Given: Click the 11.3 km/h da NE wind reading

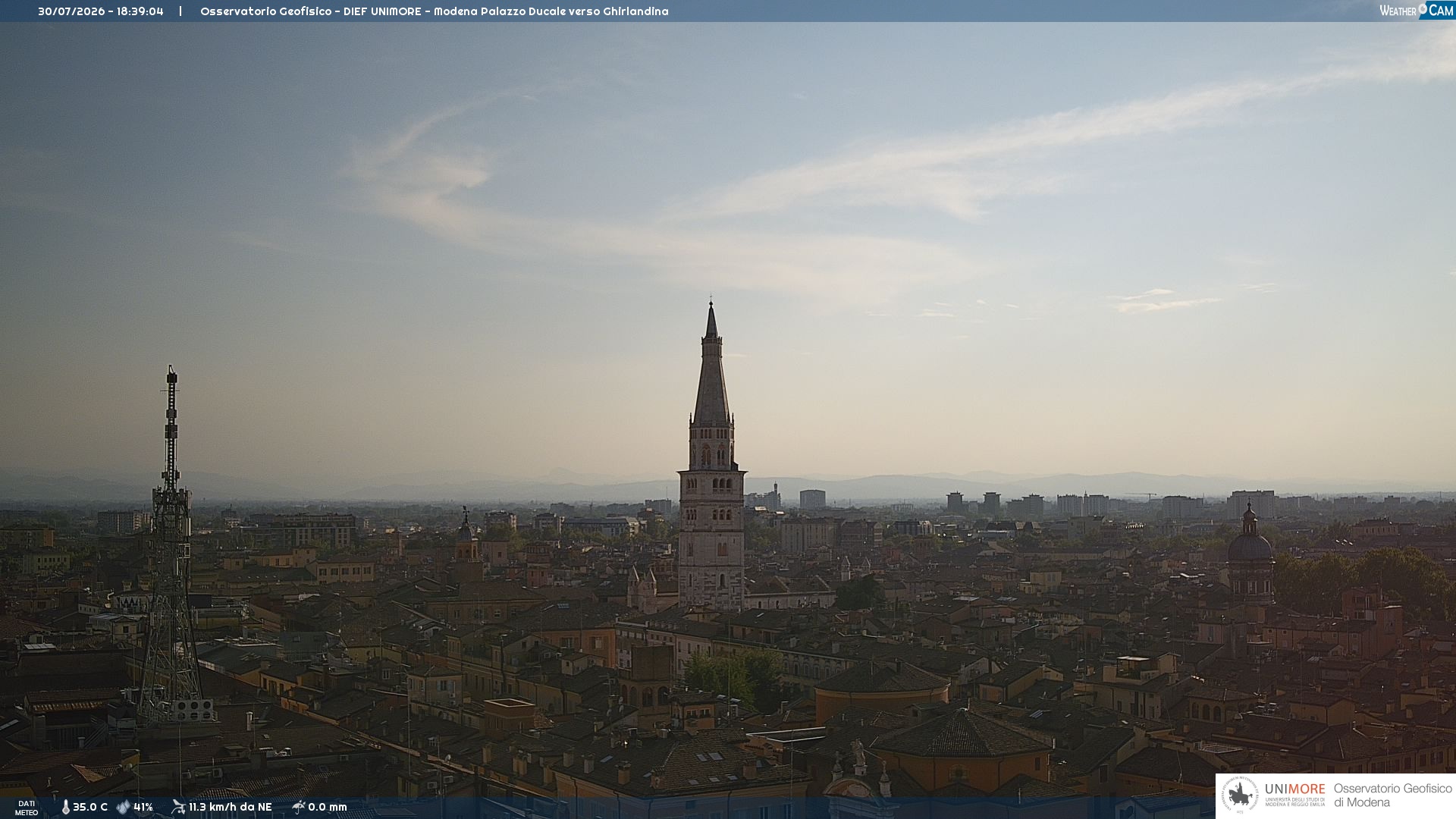Looking at the screenshot, I should 231,807.
